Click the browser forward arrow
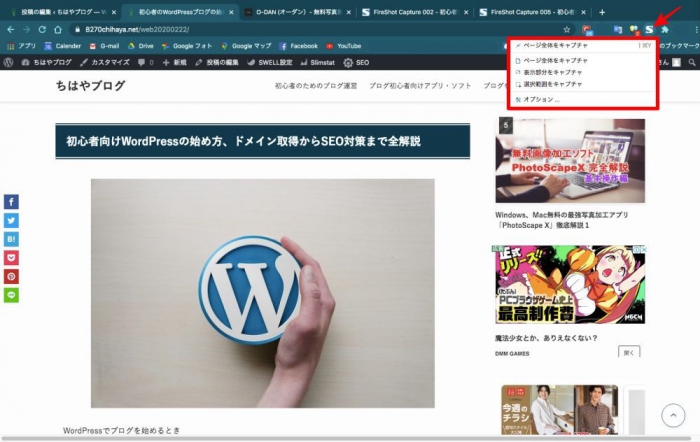700x442 pixels. (26, 29)
